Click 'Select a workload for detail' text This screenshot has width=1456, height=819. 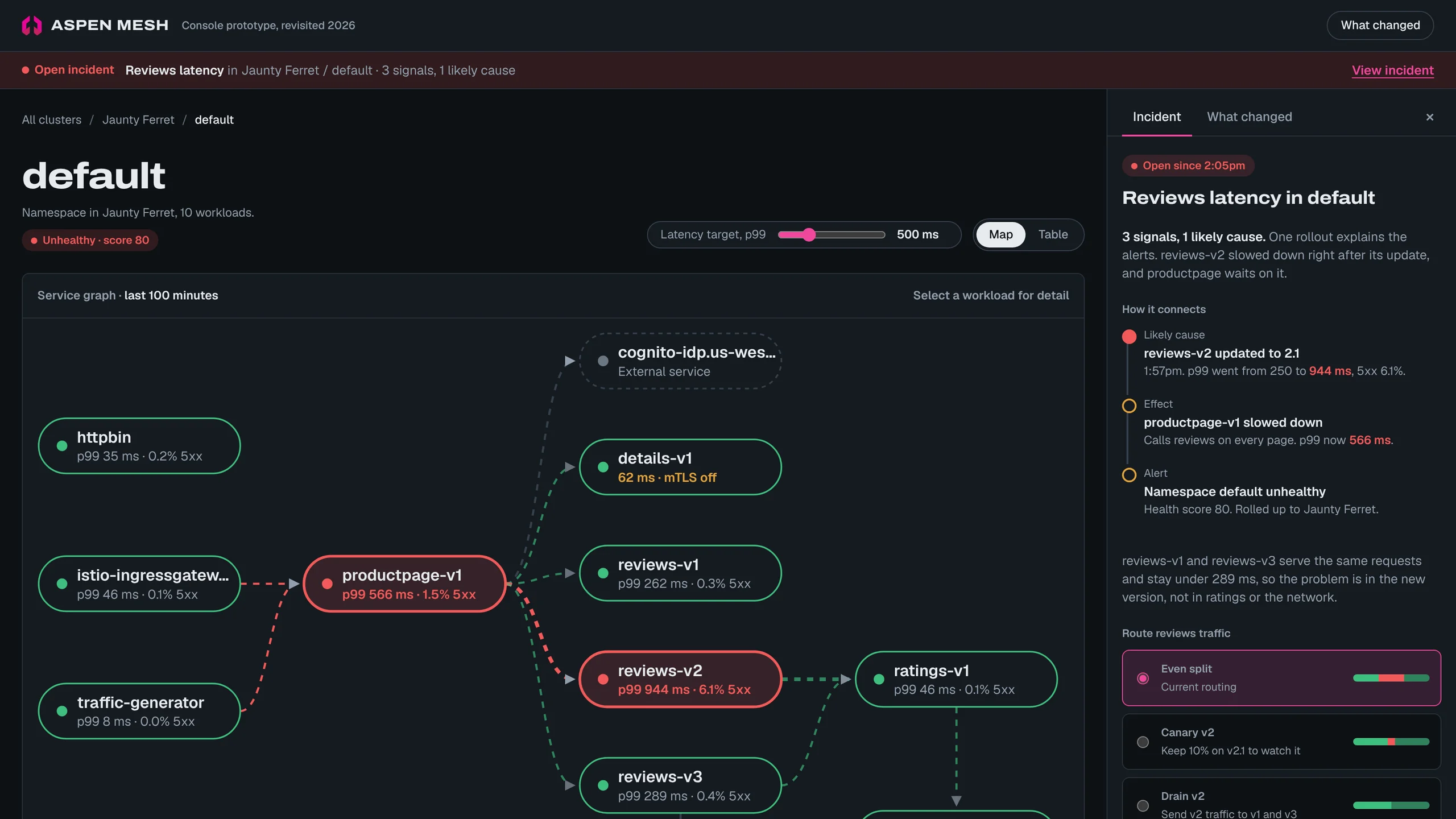tap(991, 295)
